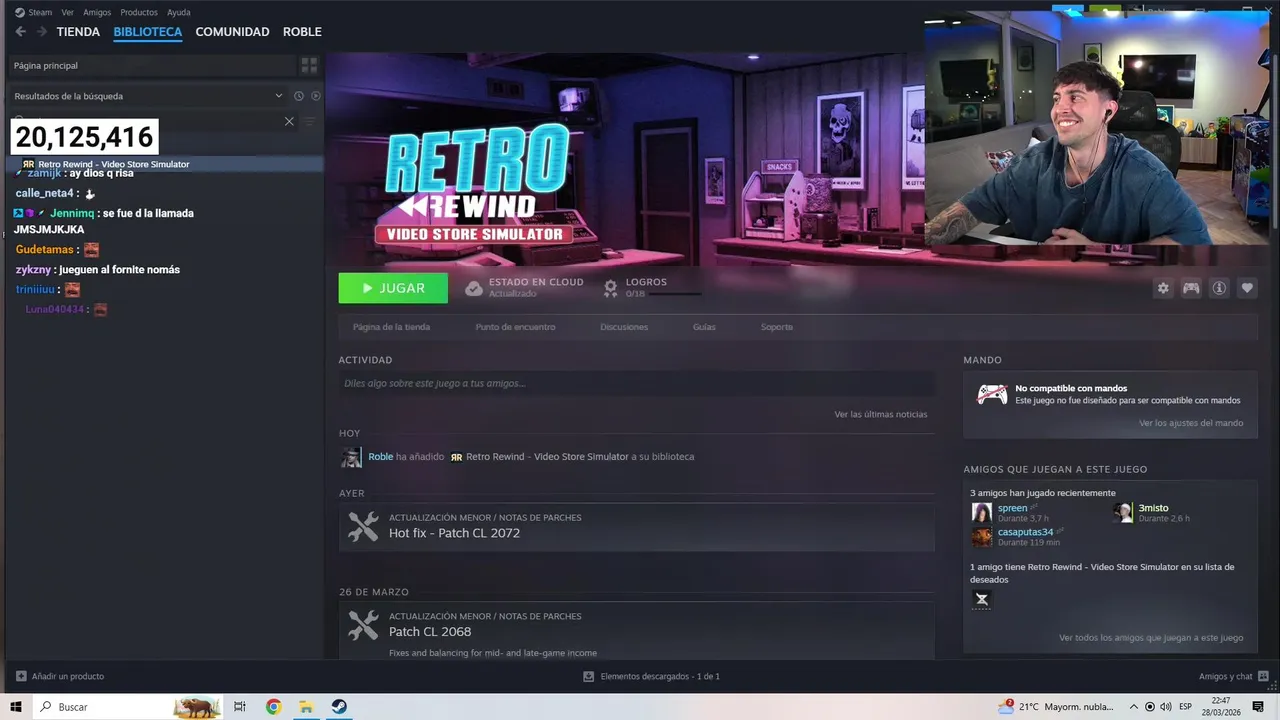Open Roble avatar in activity feed
The width and height of the screenshot is (1280, 720).
351,457
